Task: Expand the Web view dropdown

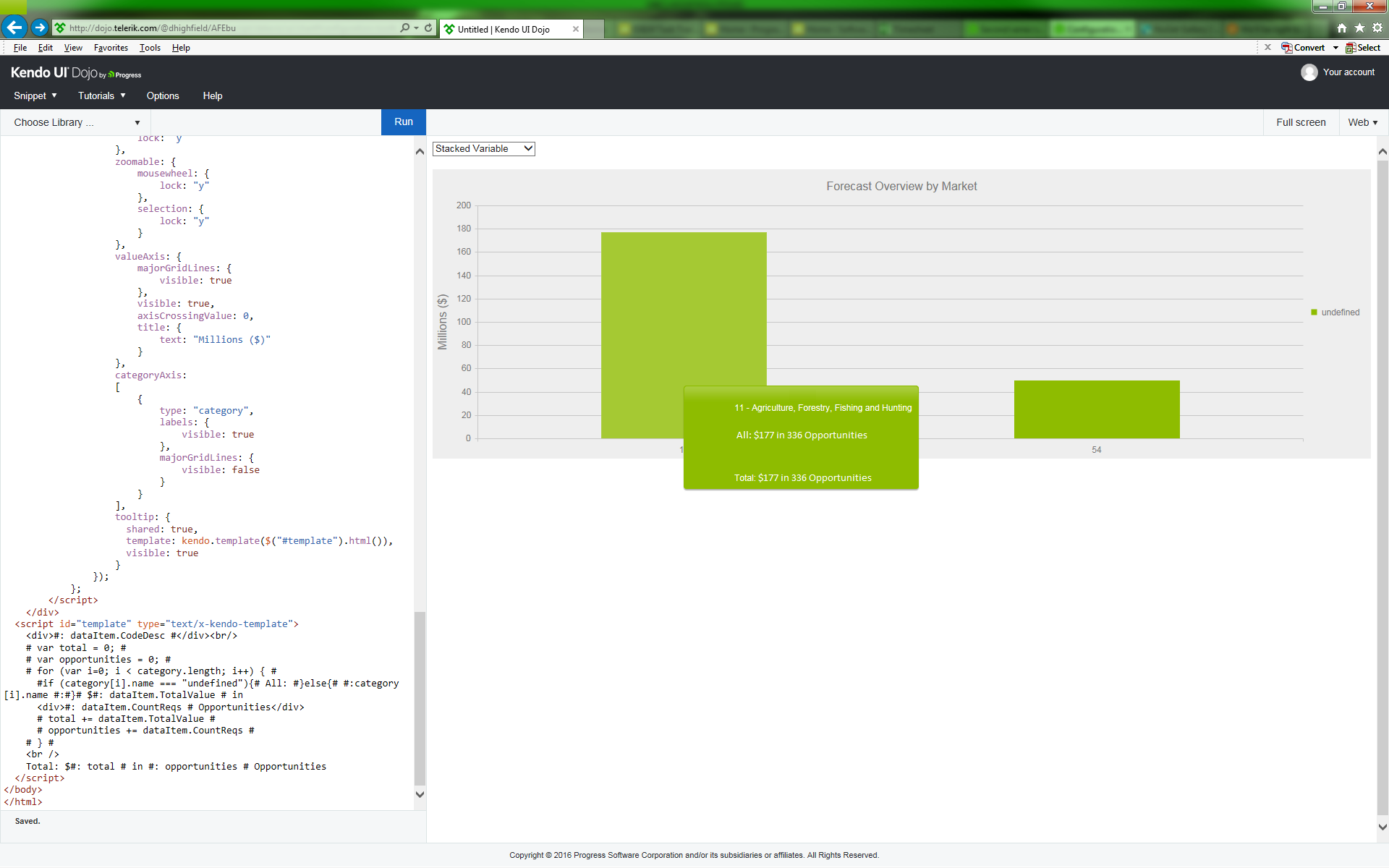Action: [x=1362, y=122]
